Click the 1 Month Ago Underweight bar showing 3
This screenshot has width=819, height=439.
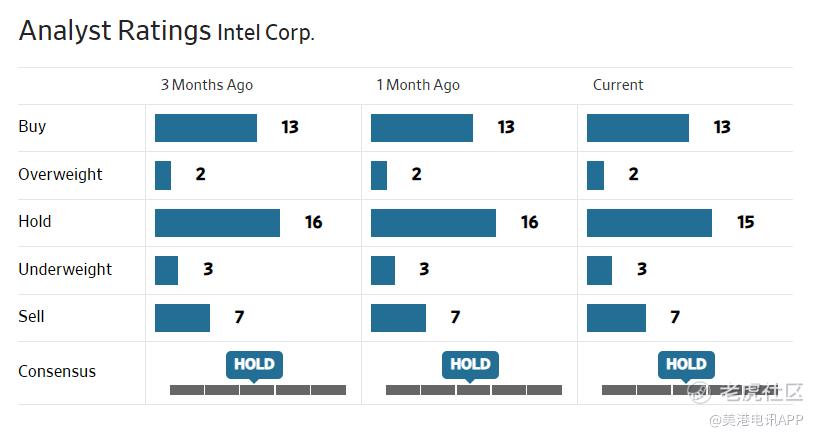(383, 270)
